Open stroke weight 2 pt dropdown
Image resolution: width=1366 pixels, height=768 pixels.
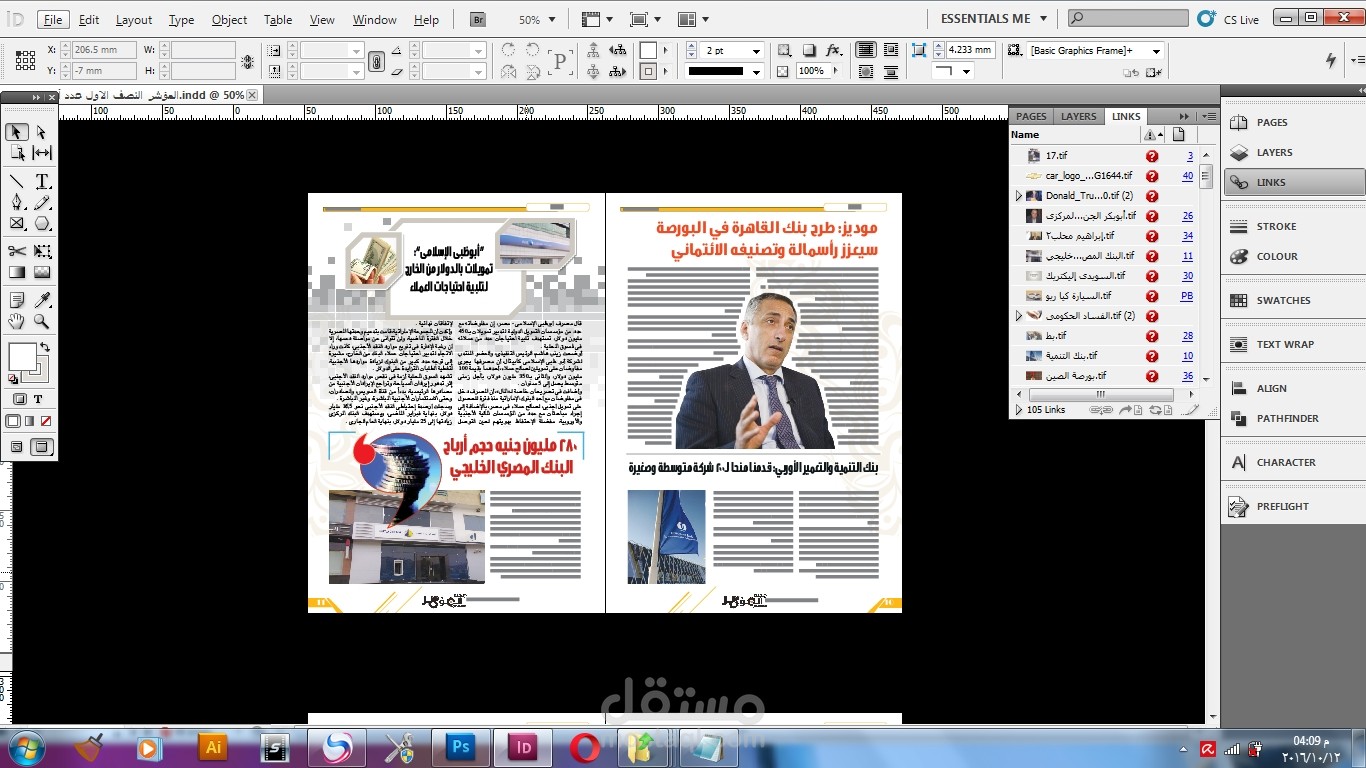point(756,51)
